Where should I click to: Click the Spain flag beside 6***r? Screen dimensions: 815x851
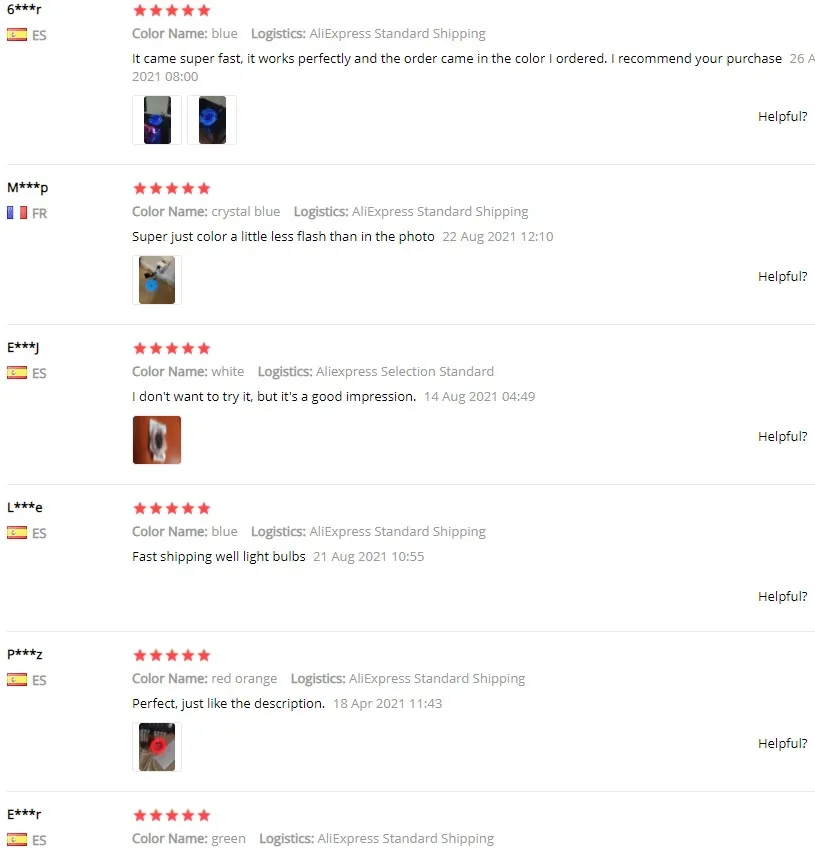17,35
